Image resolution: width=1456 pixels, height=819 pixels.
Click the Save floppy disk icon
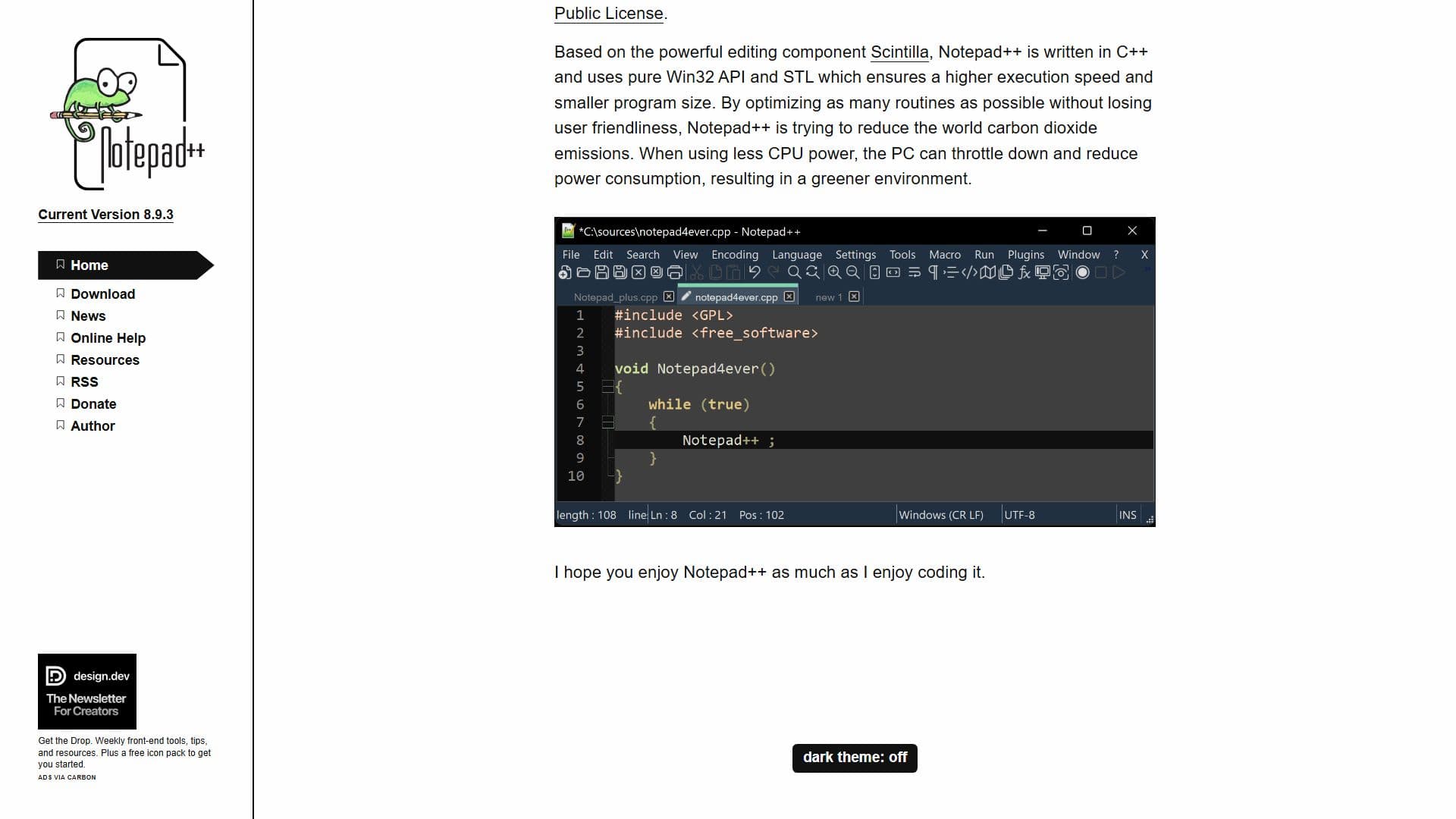pyautogui.click(x=602, y=272)
